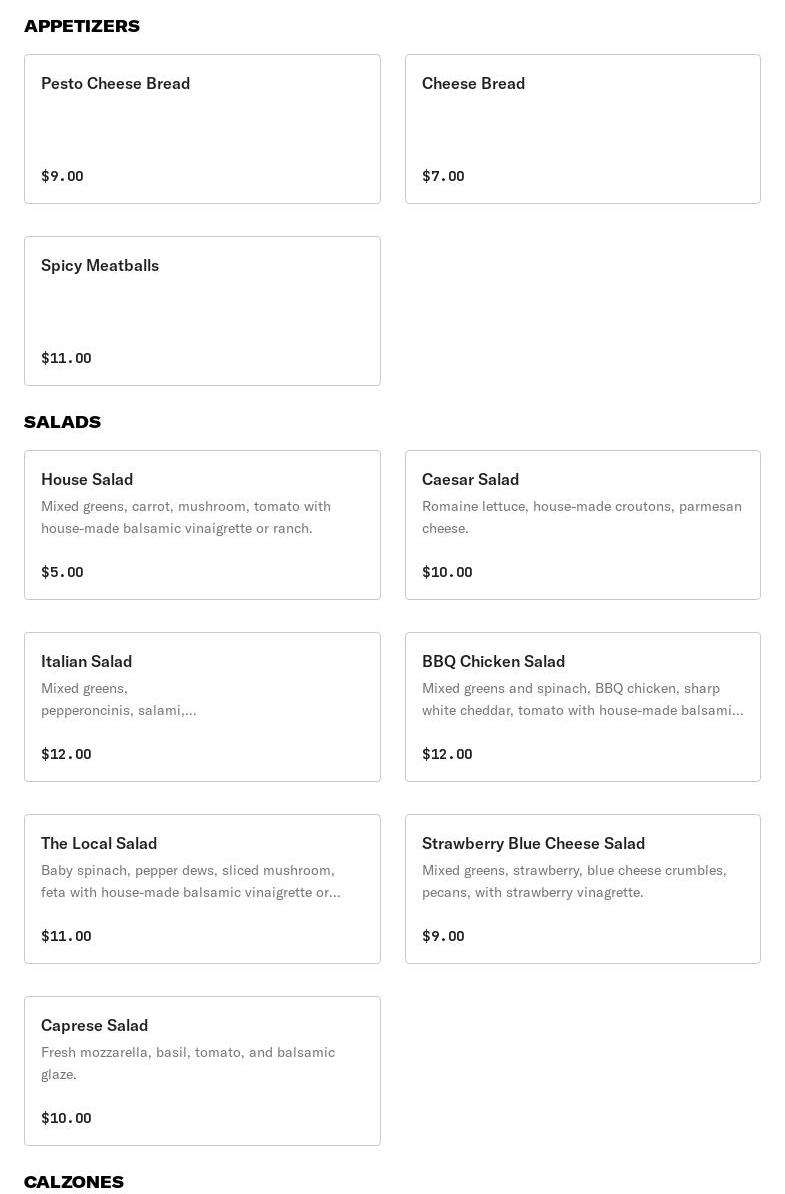
Task: Click the Caprese Salad description text
Action: (x=188, y=1063)
